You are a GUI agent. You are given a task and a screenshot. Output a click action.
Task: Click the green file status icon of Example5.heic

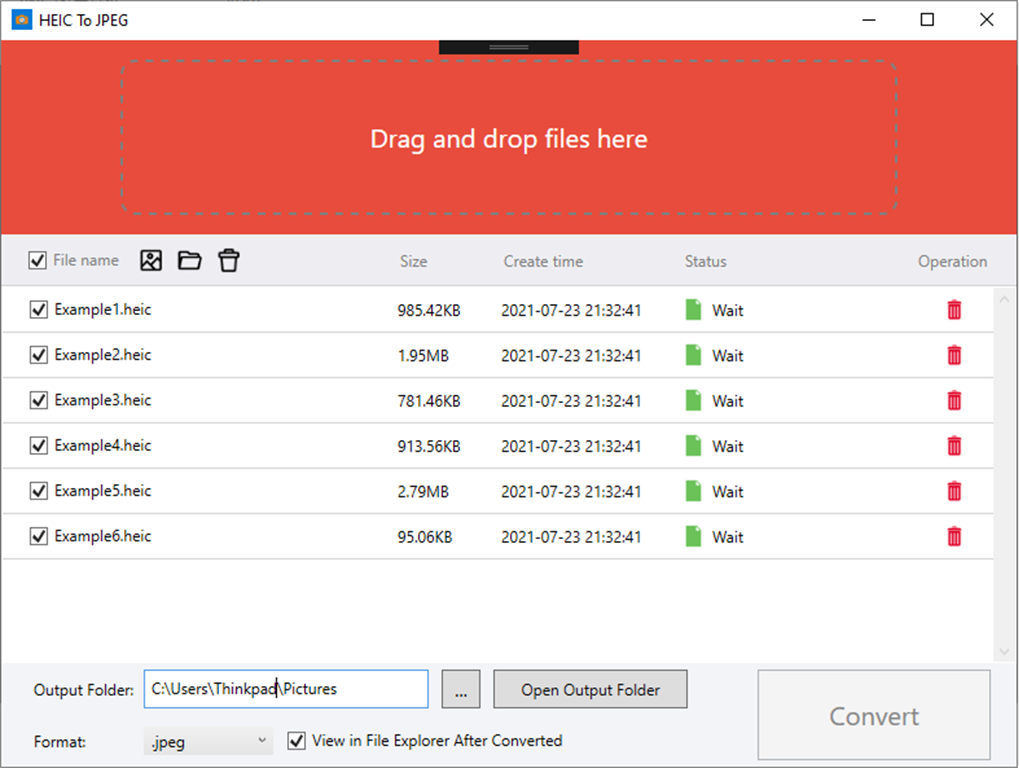[x=693, y=491]
